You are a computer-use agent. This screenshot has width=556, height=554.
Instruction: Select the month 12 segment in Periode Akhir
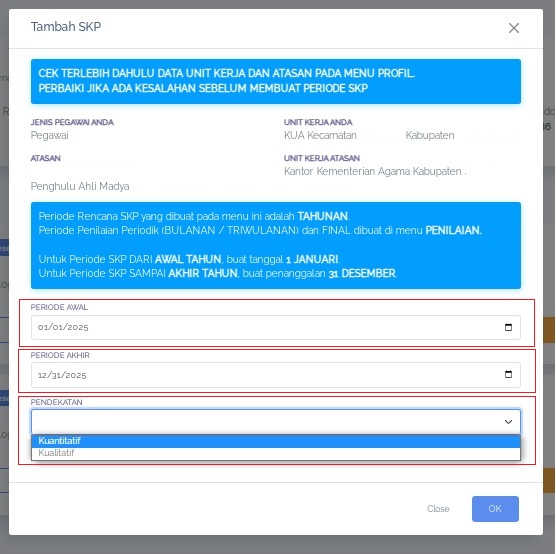click(43, 375)
